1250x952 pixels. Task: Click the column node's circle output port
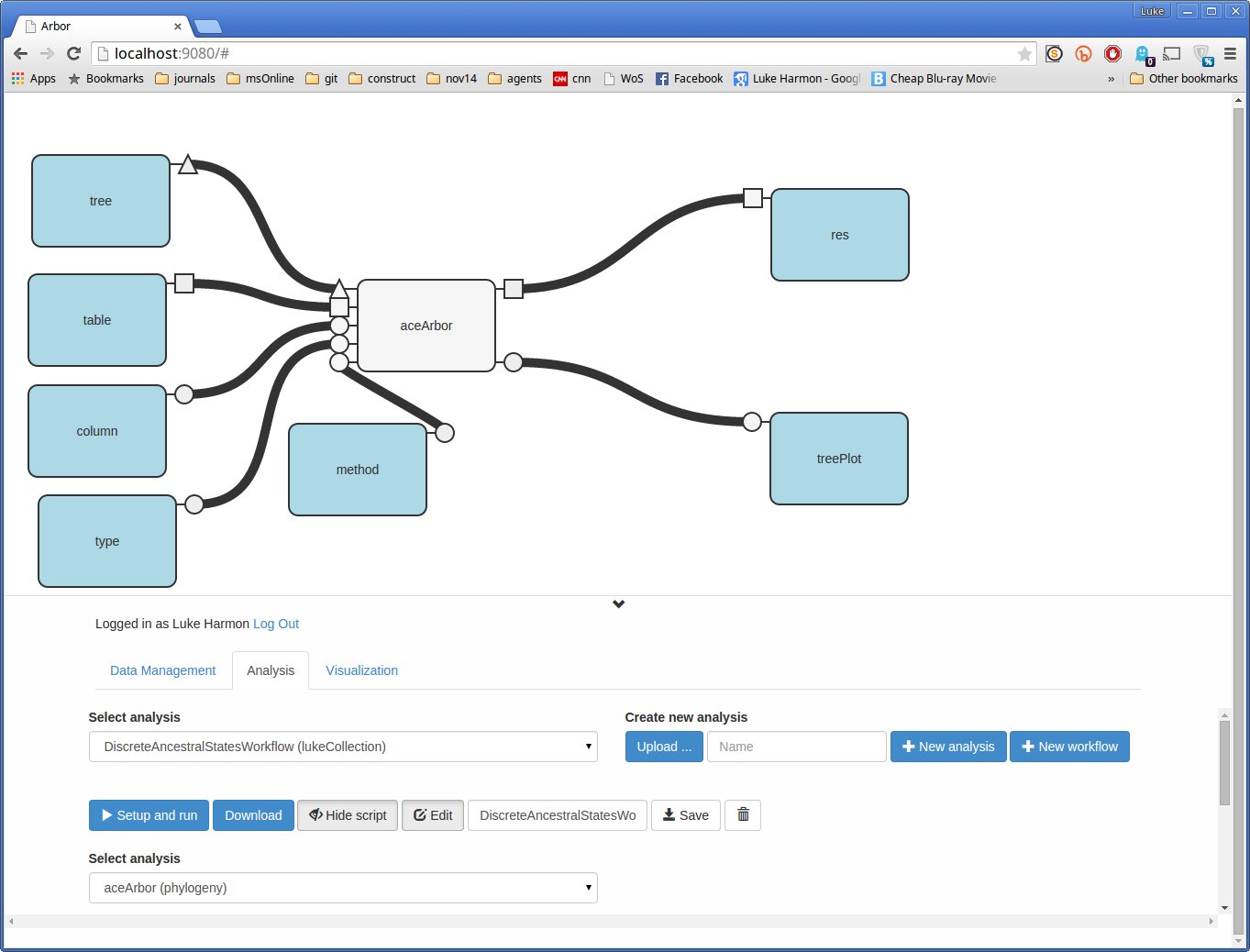point(184,394)
